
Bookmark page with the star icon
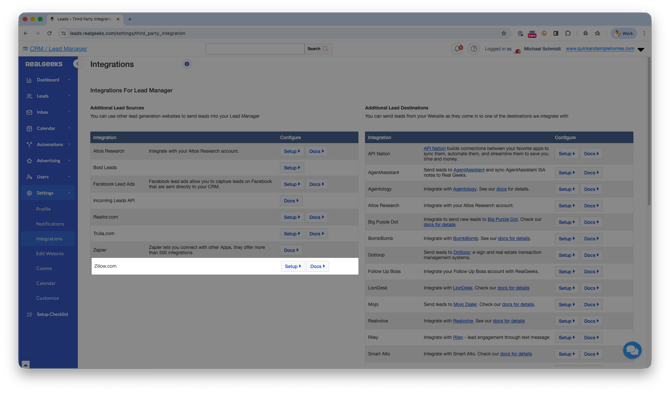pyautogui.click(x=504, y=33)
